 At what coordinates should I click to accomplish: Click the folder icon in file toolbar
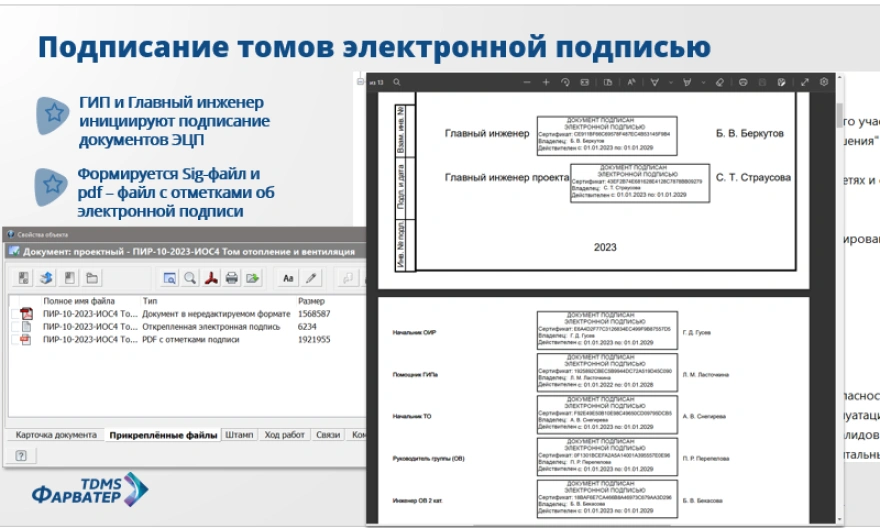point(92,278)
